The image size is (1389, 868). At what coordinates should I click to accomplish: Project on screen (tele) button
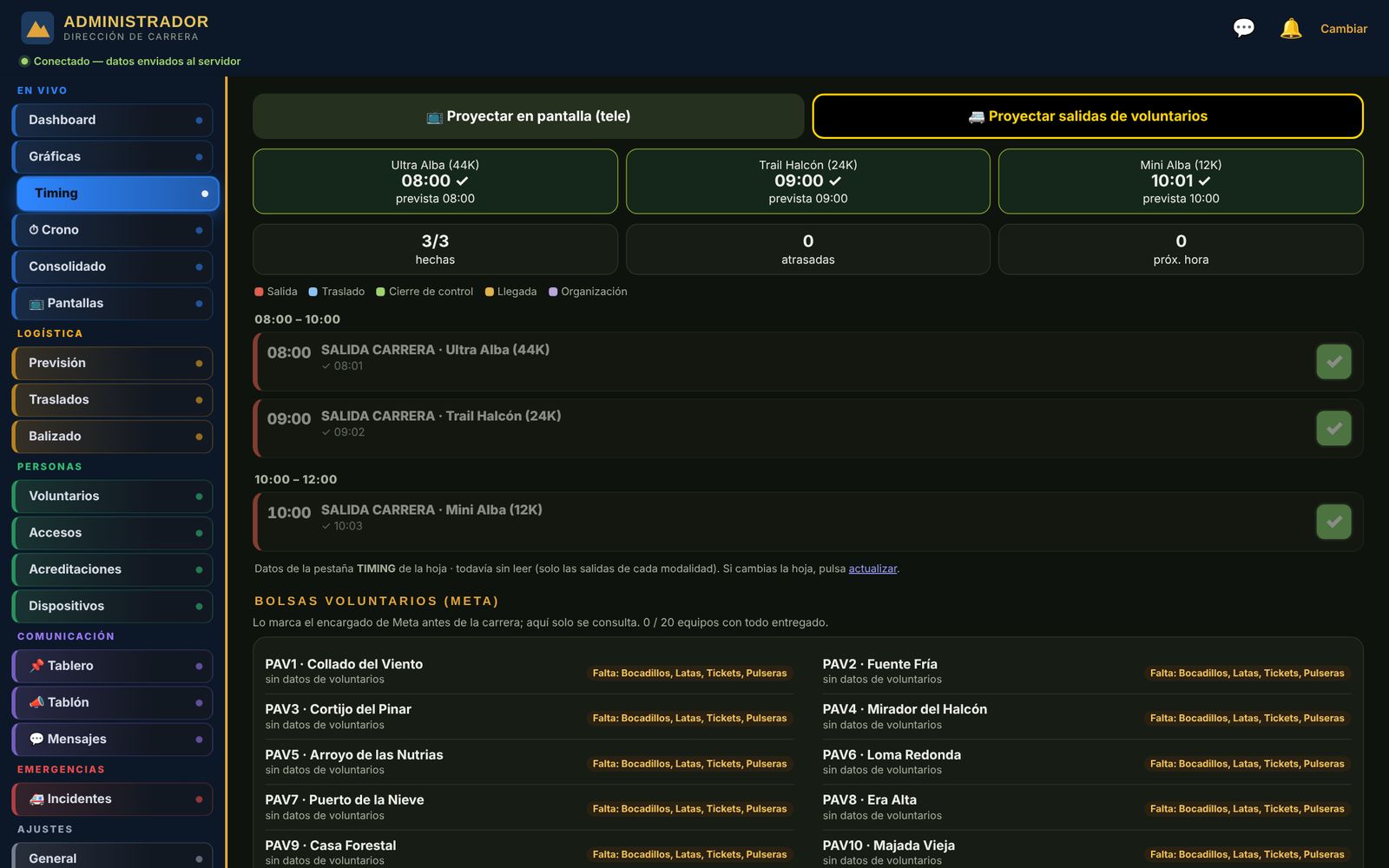(x=528, y=116)
